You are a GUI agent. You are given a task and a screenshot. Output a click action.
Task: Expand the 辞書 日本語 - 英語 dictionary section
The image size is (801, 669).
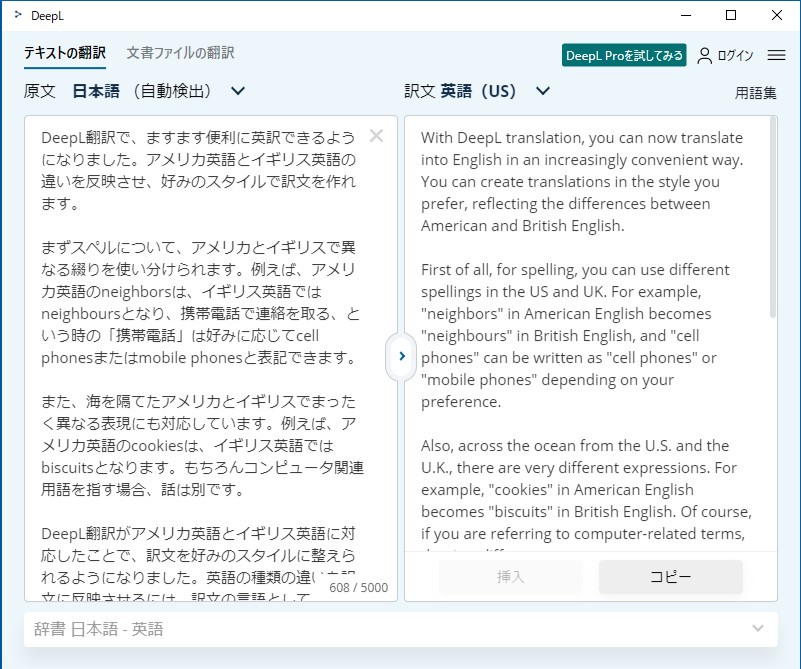coord(757,629)
